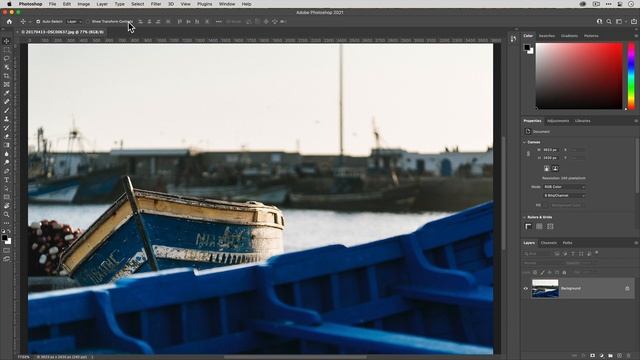640x360 pixels.
Task: Click the more options ellipsis in options bar
Action: (219, 22)
